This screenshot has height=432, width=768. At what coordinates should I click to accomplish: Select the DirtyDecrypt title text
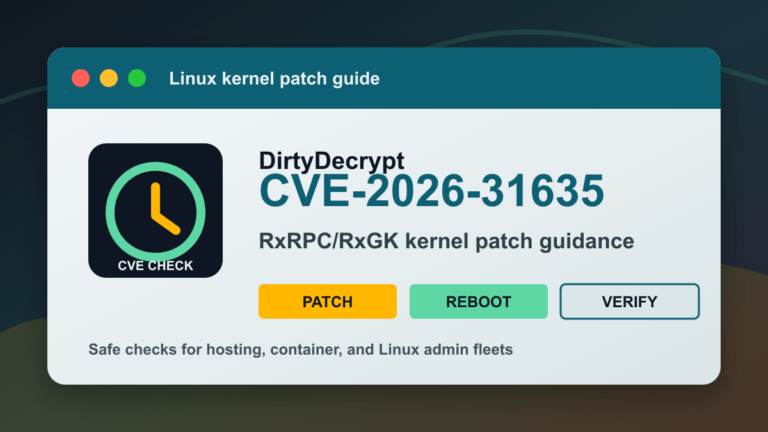332,161
